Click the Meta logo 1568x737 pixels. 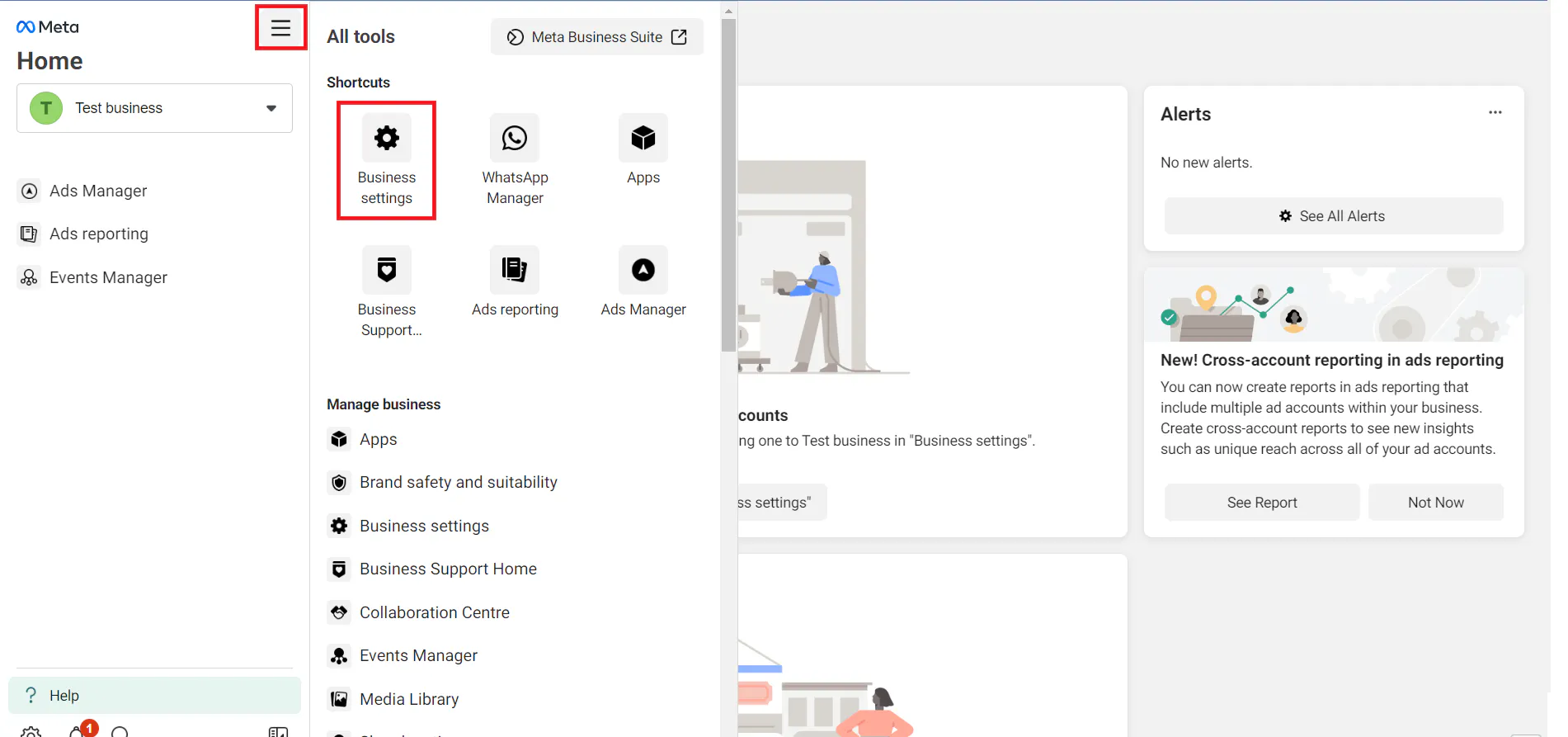(x=48, y=27)
